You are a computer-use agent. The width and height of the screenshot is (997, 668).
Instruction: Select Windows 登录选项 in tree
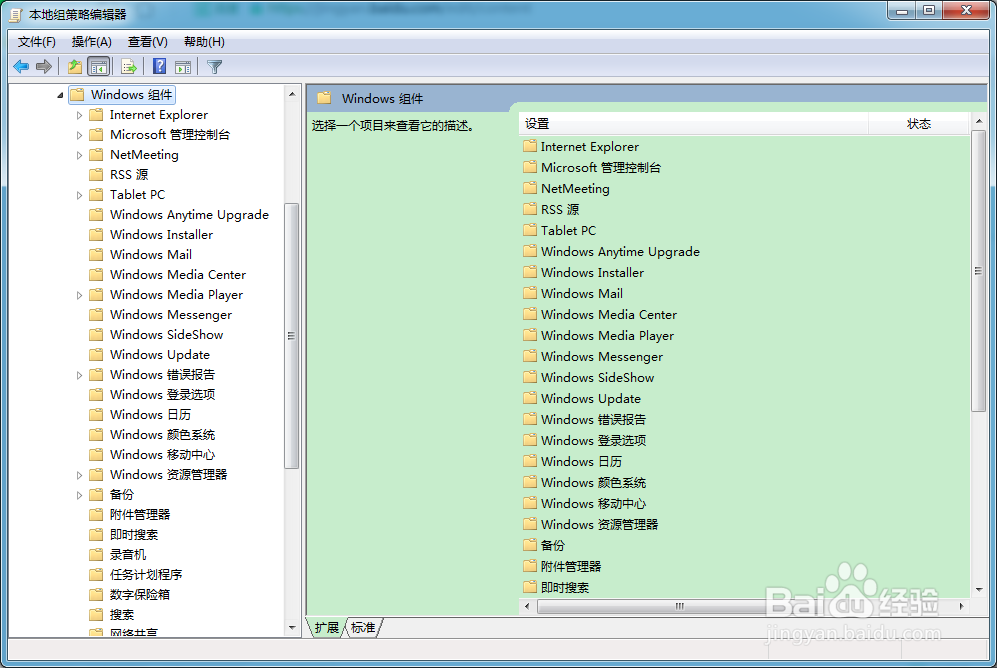click(x=162, y=395)
